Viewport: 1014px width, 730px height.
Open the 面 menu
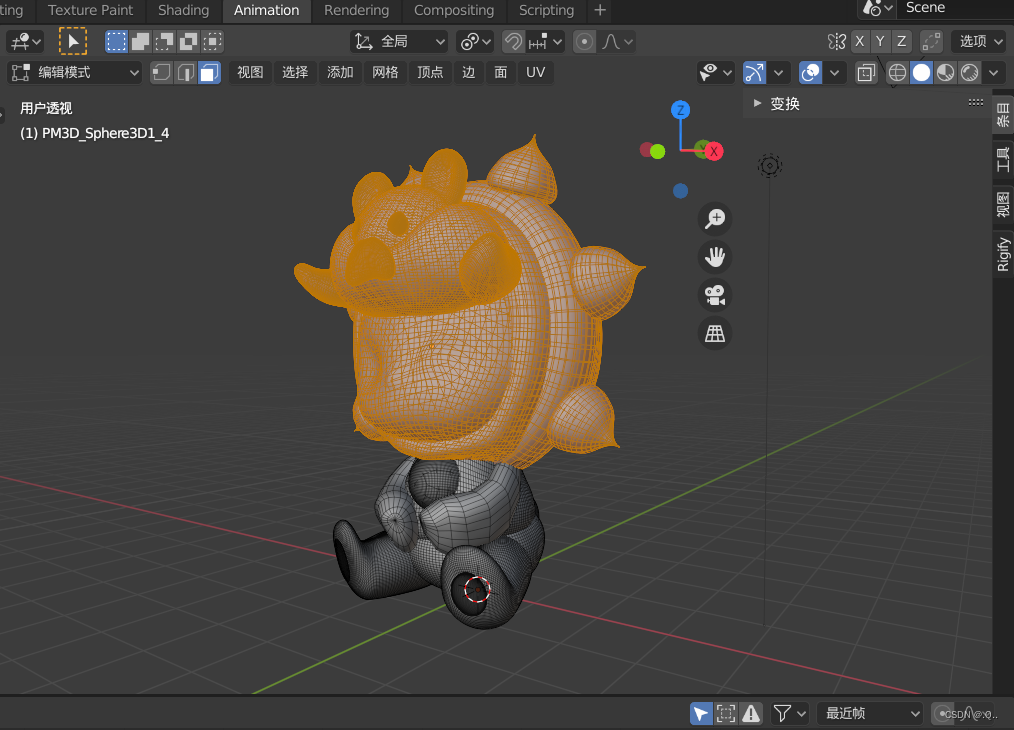point(501,72)
